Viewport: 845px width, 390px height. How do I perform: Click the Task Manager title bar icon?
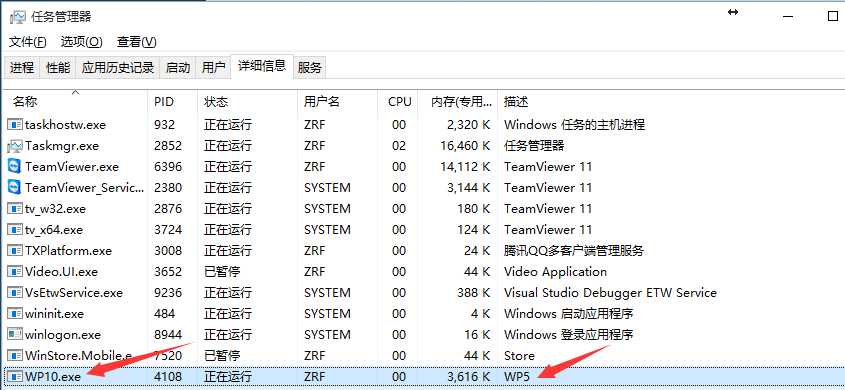pos(18,17)
